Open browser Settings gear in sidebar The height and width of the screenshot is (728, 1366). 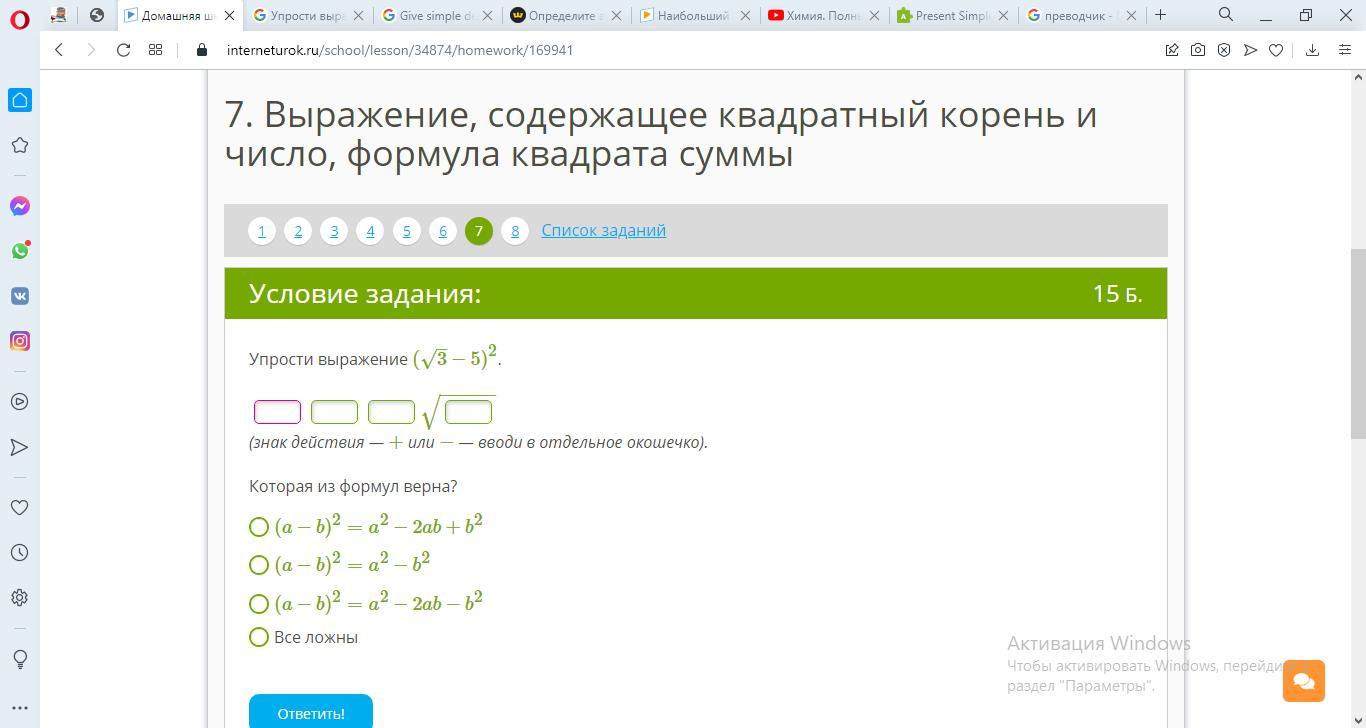pos(20,598)
